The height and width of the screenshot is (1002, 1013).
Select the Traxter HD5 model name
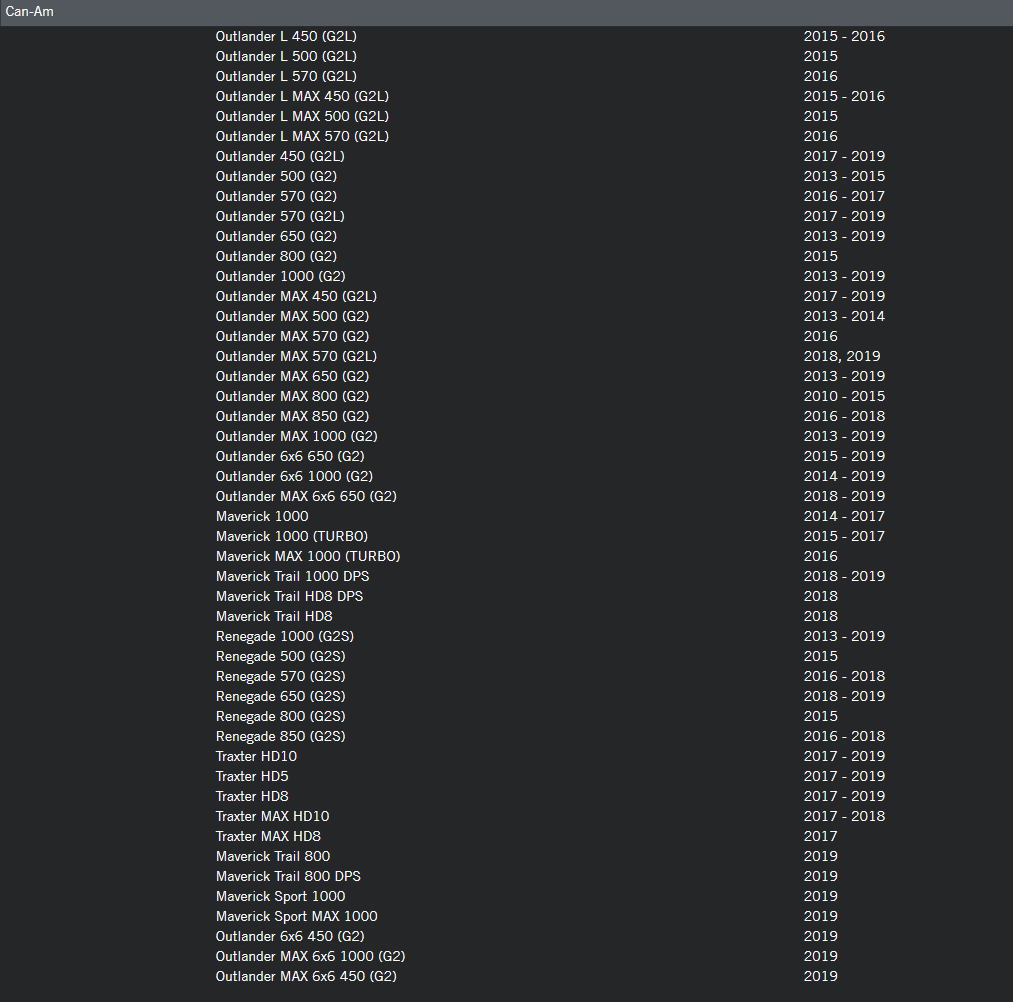(x=252, y=777)
